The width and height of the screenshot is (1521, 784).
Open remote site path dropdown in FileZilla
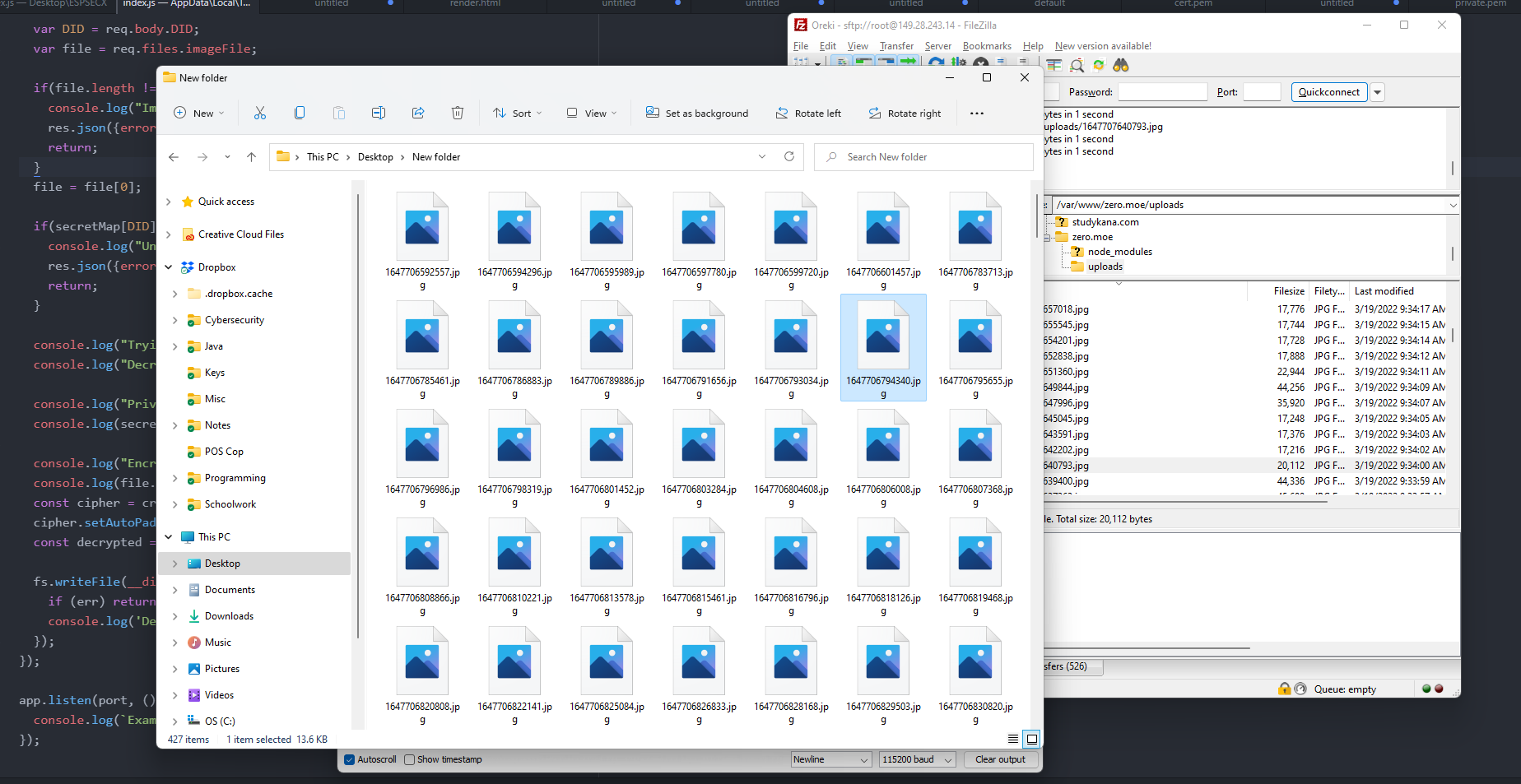pos(1453,205)
